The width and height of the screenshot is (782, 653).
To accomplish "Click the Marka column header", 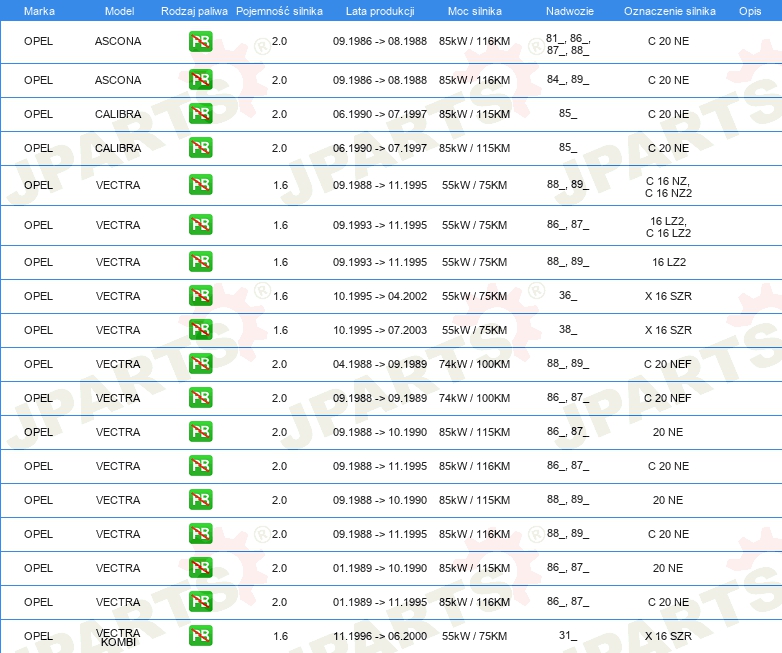I will pos(39,11).
